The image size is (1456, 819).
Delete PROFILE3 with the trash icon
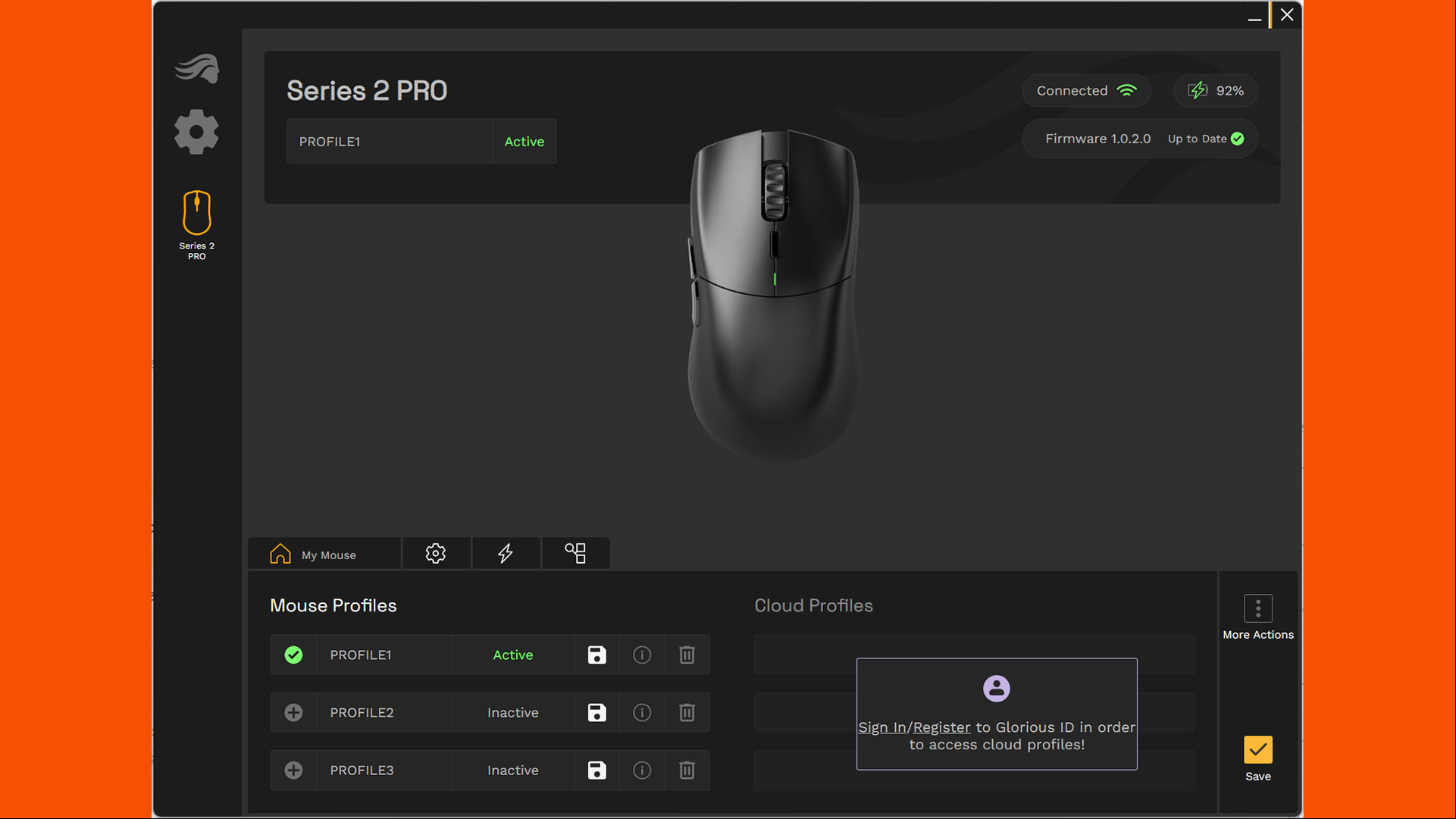(x=687, y=770)
